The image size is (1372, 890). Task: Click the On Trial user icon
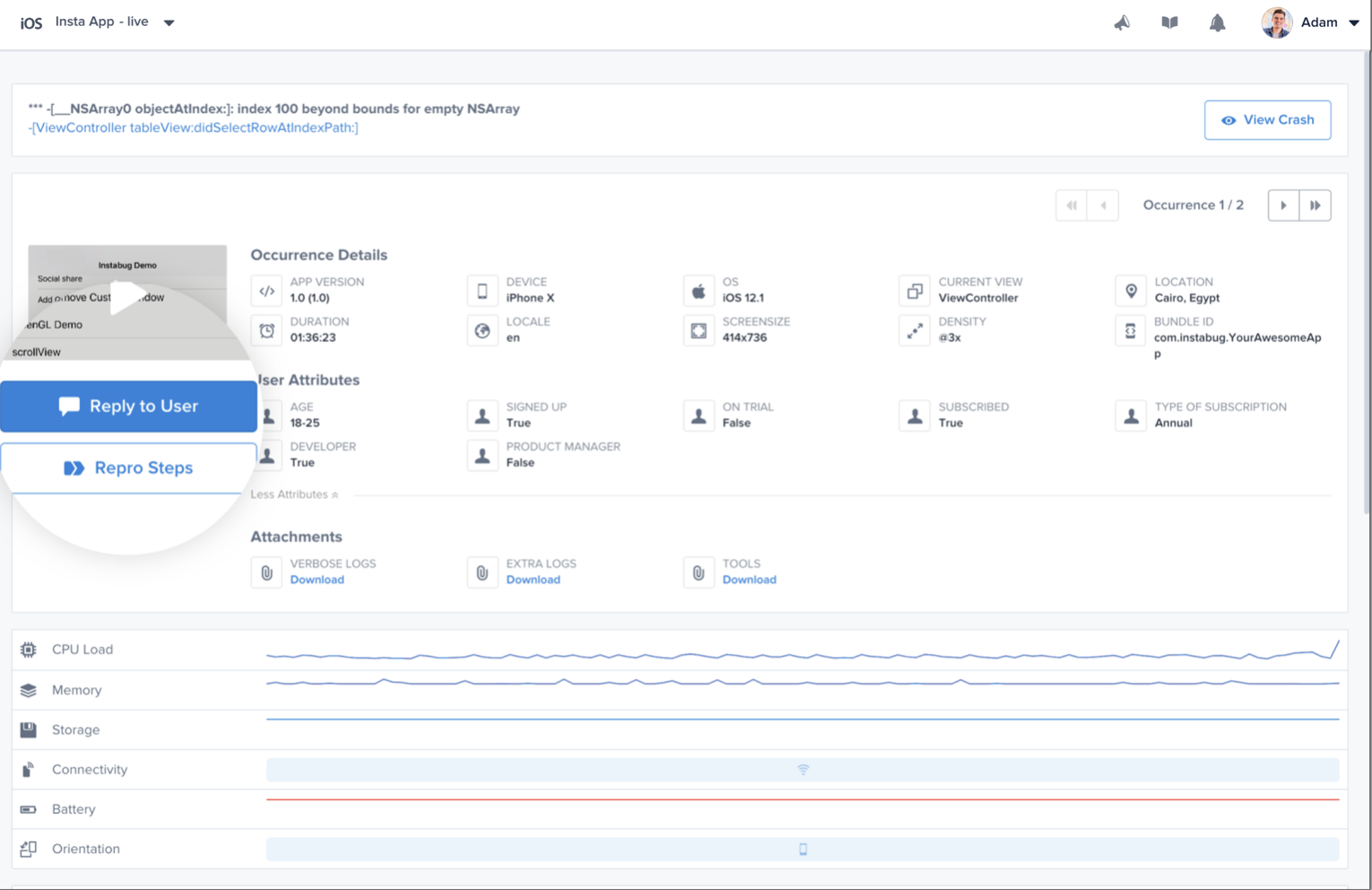pos(699,415)
